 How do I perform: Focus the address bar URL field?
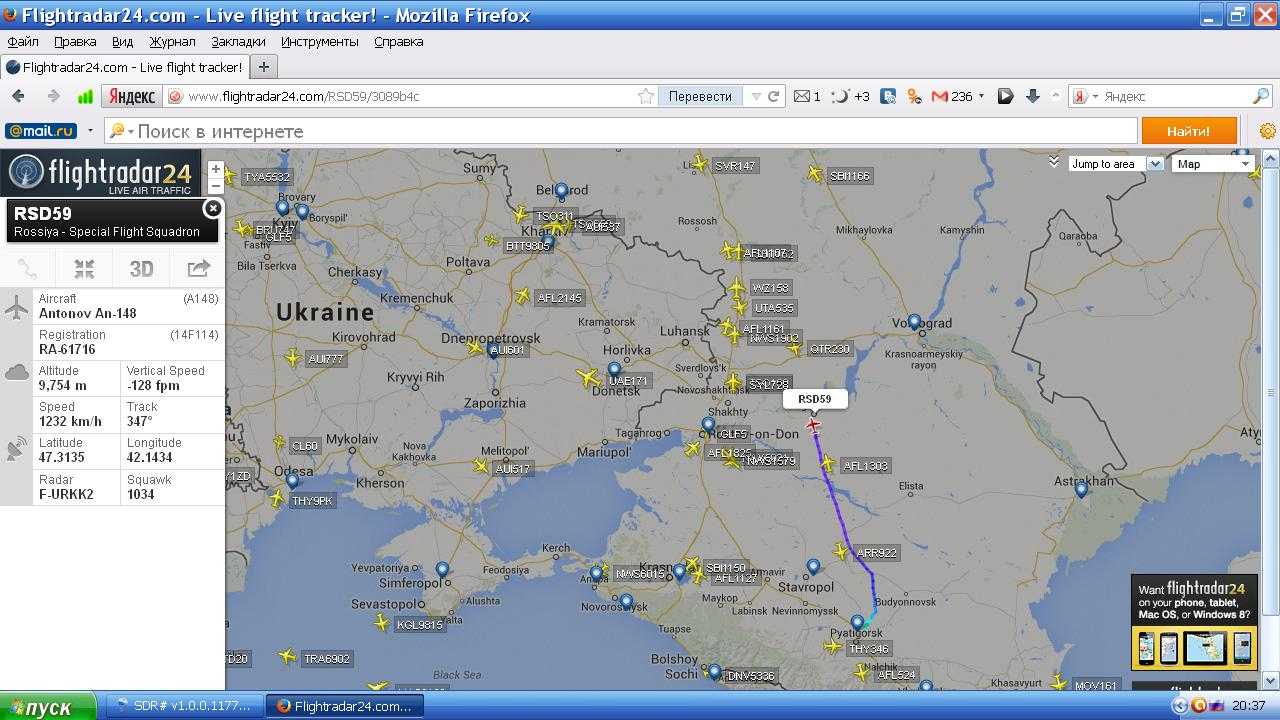click(410, 97)
